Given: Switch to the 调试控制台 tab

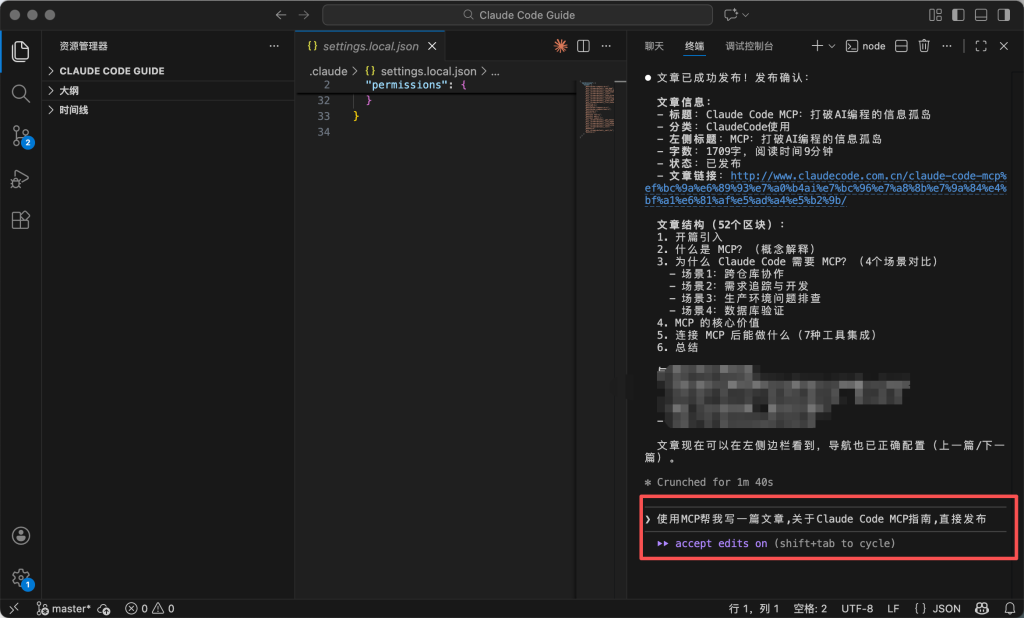Looking at the screenshot, I should click(x=749, y=46).
